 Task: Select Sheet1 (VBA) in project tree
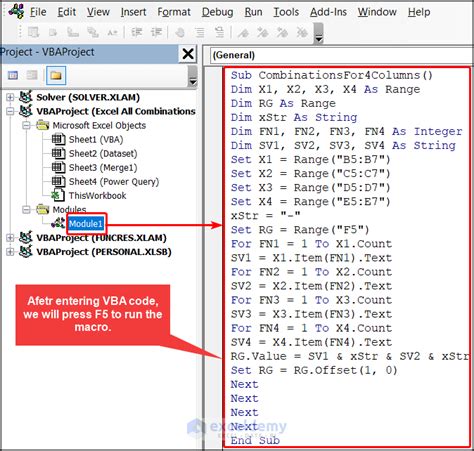tap(96, 139)
